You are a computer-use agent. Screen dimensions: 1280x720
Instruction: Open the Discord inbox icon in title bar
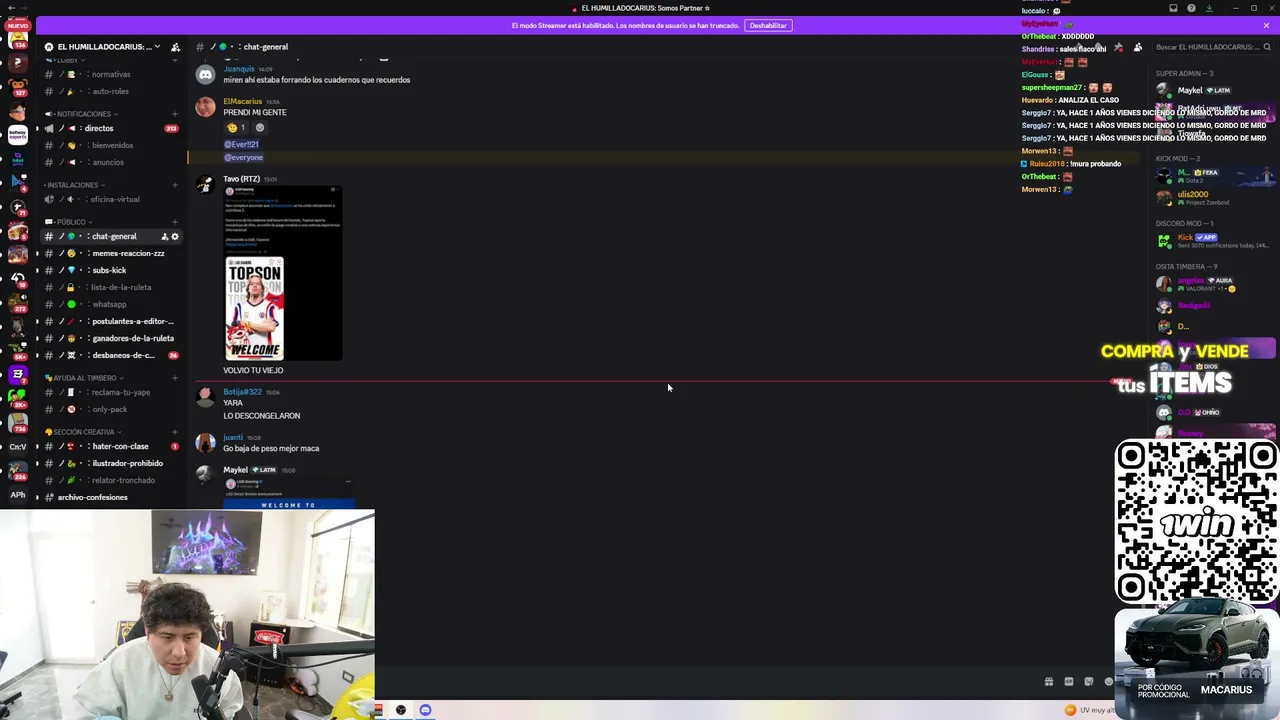click(1173, 8)
